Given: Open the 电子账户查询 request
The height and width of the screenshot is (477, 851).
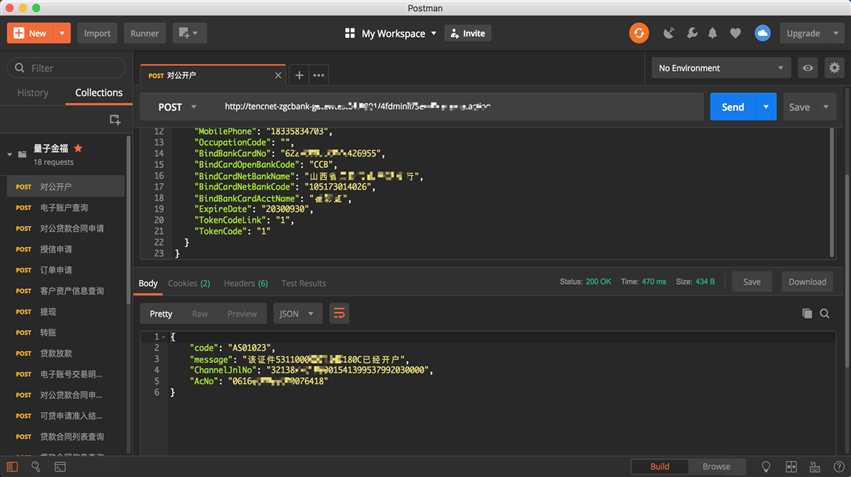Looking at the screenshot, I should [x=65, y=207].
